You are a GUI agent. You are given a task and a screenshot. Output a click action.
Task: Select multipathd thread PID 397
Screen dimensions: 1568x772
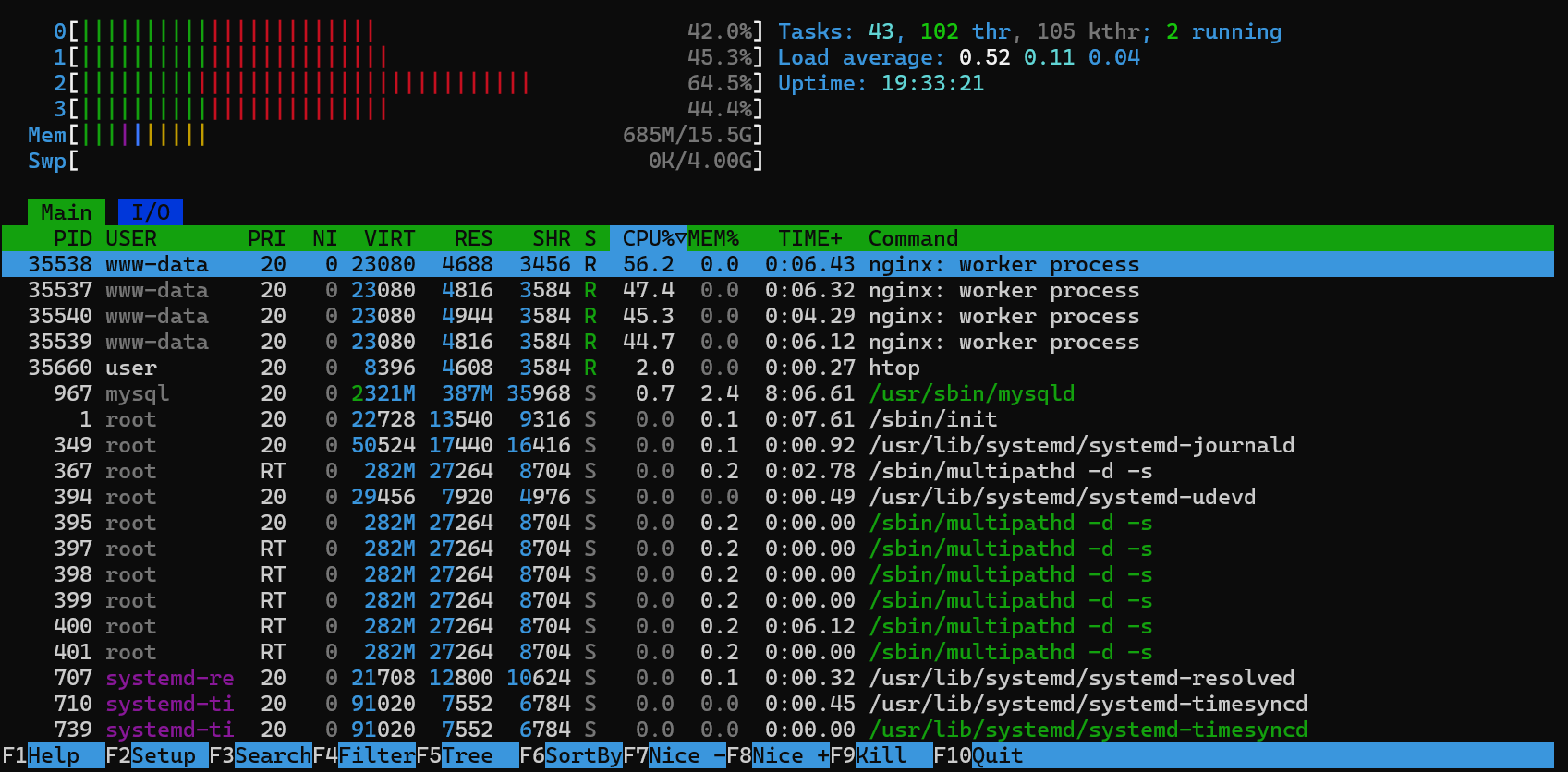click(x=778, y=549)
